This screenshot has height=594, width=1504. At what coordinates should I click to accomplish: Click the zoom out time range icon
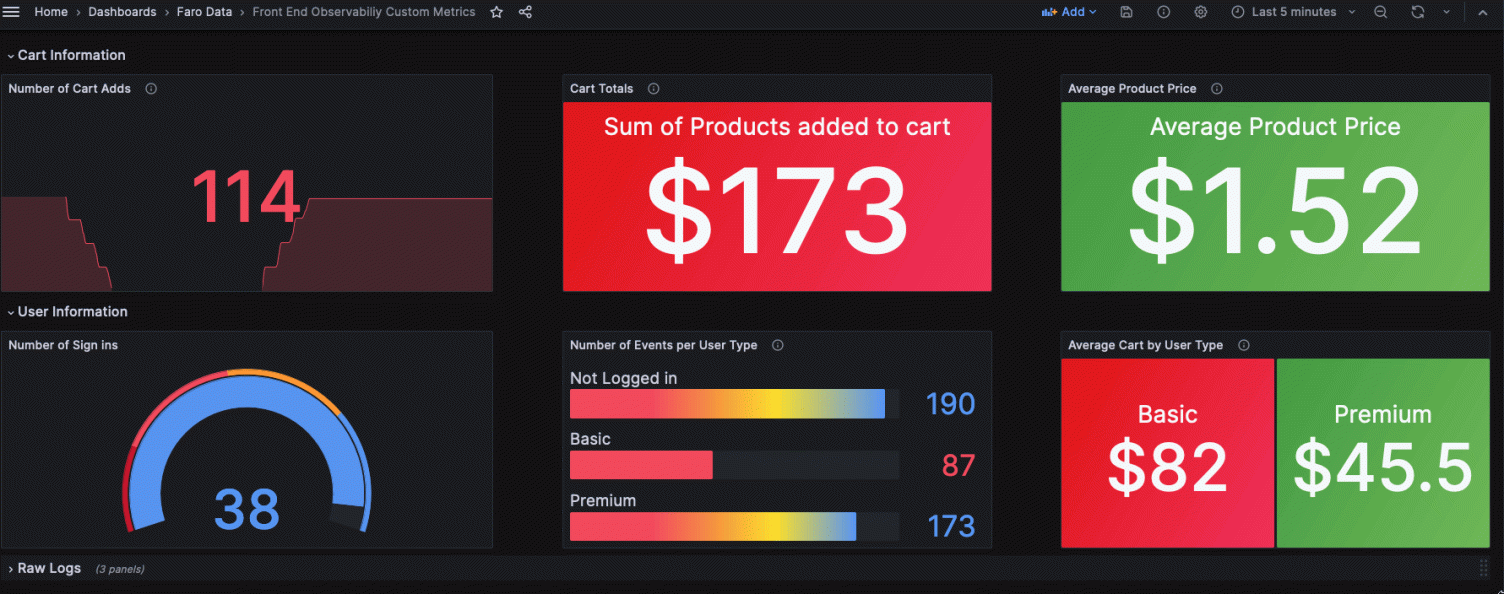click(x=1380, y=11)
